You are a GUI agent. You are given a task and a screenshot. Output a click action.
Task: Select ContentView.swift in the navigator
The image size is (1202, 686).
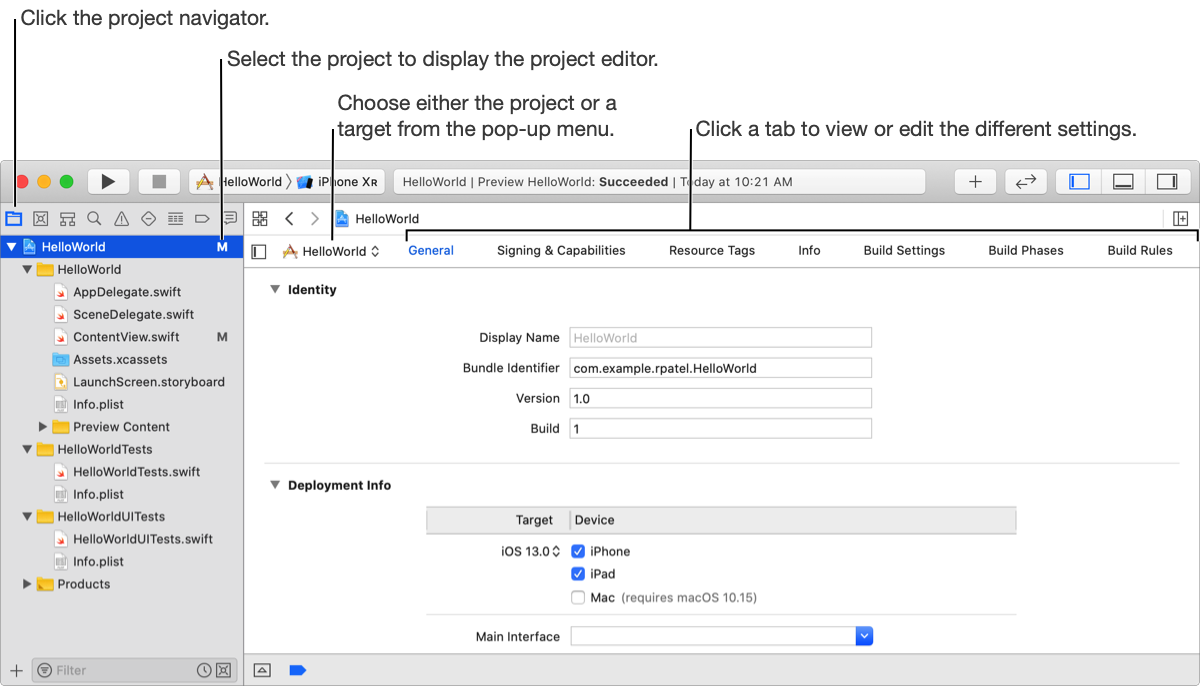coord(126,337)
